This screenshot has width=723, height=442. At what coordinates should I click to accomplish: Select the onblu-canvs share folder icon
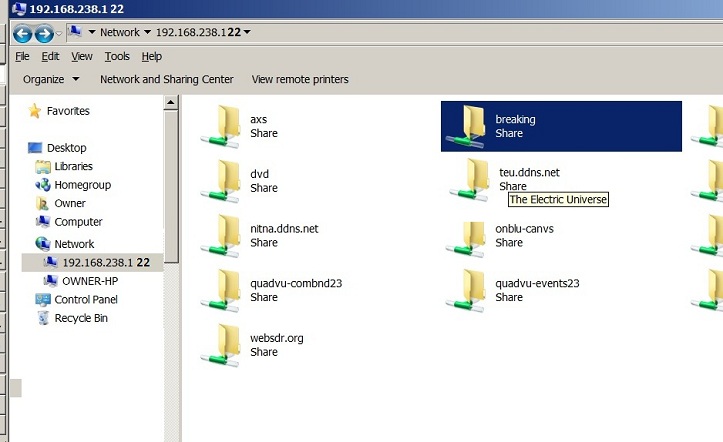(467, 236)
